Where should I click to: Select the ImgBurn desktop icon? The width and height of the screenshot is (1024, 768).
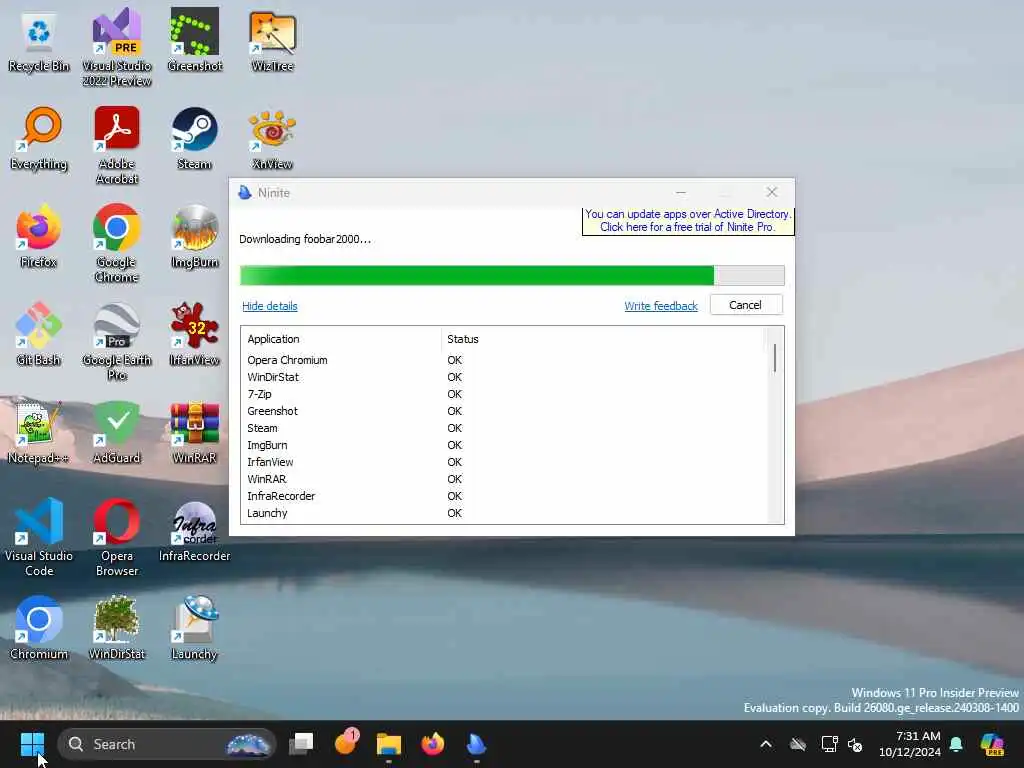195,236
